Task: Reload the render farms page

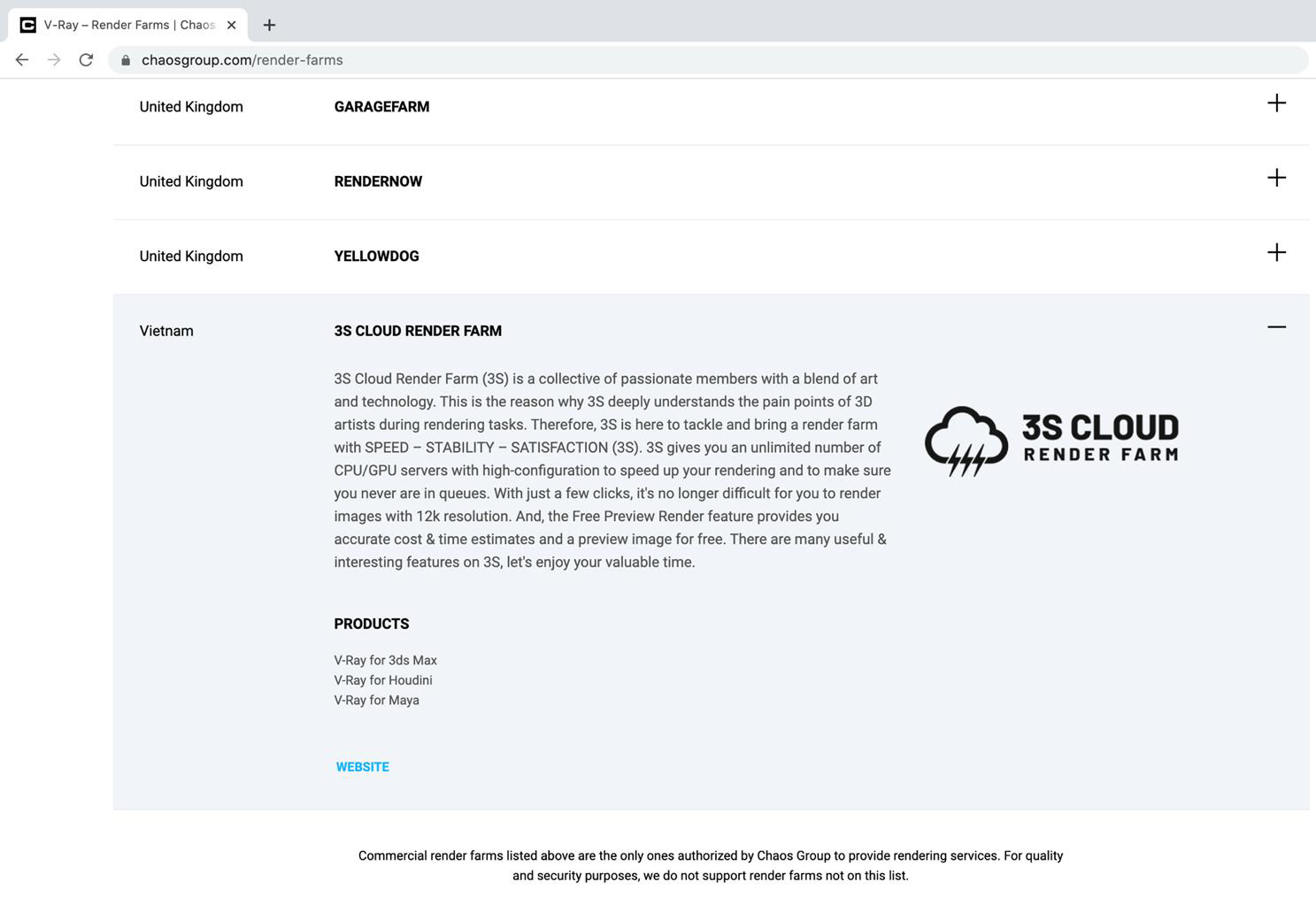Action: click(x=86, y=60)
